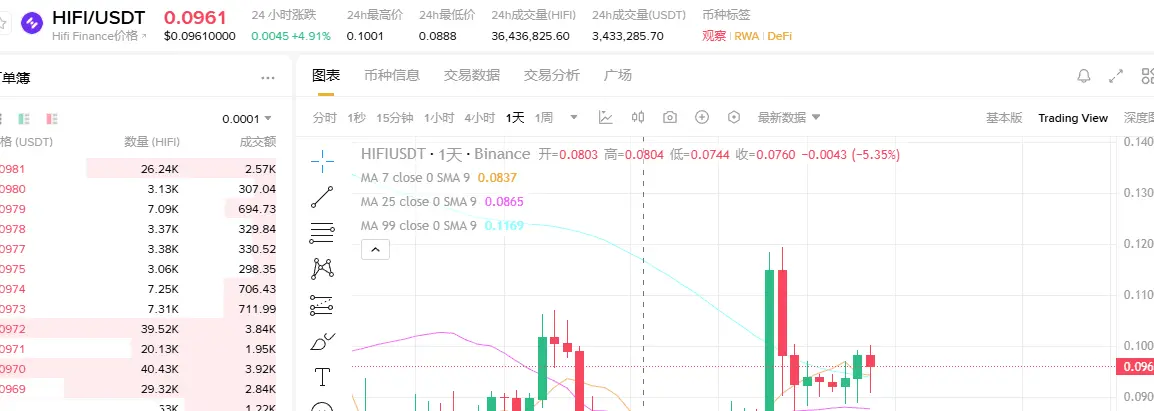The height and width of the screenshot is (411, 1154).
Task: Select the 1秒 interval
Action: click(356, 118)
